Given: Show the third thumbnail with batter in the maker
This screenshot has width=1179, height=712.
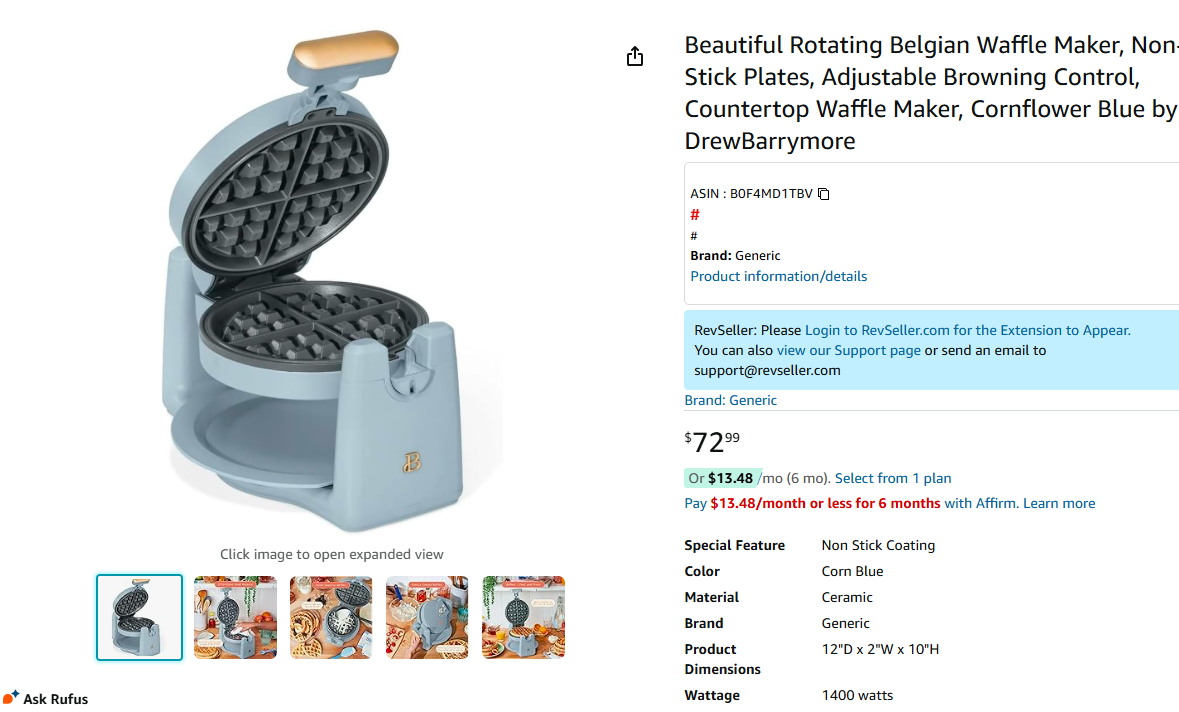Looking at the screenshot, I should (x=331, y=617).
